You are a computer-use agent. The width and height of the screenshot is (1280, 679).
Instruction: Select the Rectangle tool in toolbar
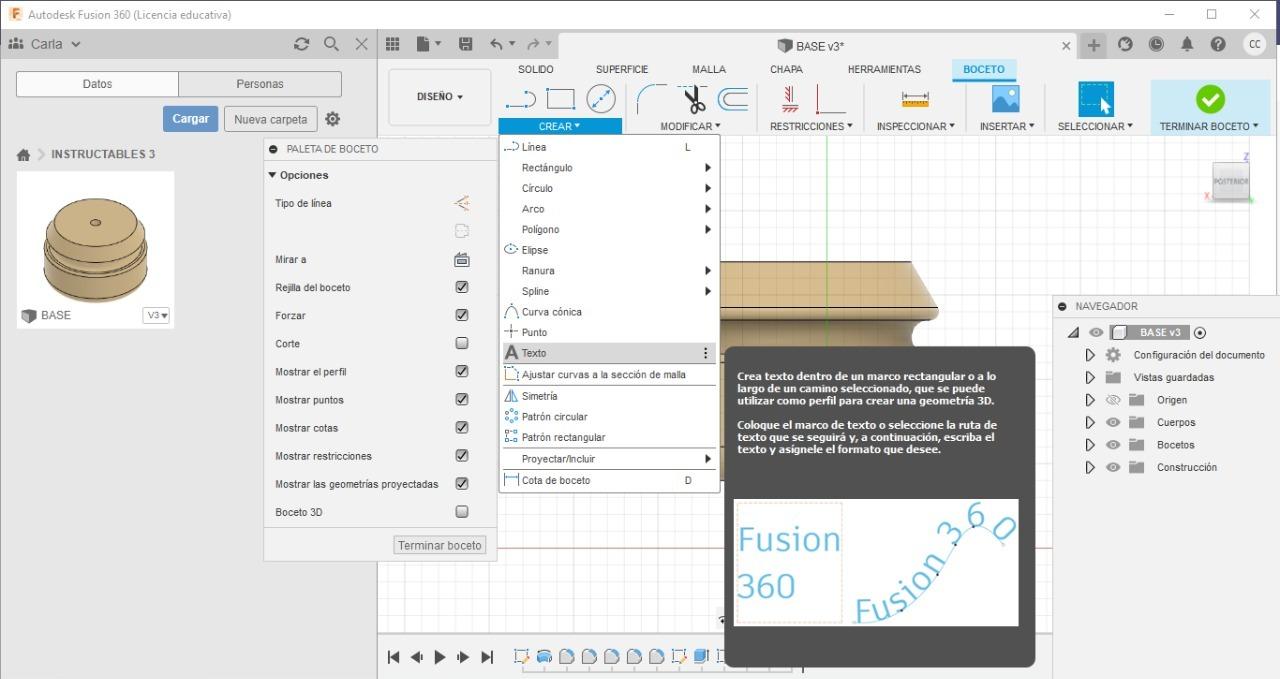click(x=560, y=99)
